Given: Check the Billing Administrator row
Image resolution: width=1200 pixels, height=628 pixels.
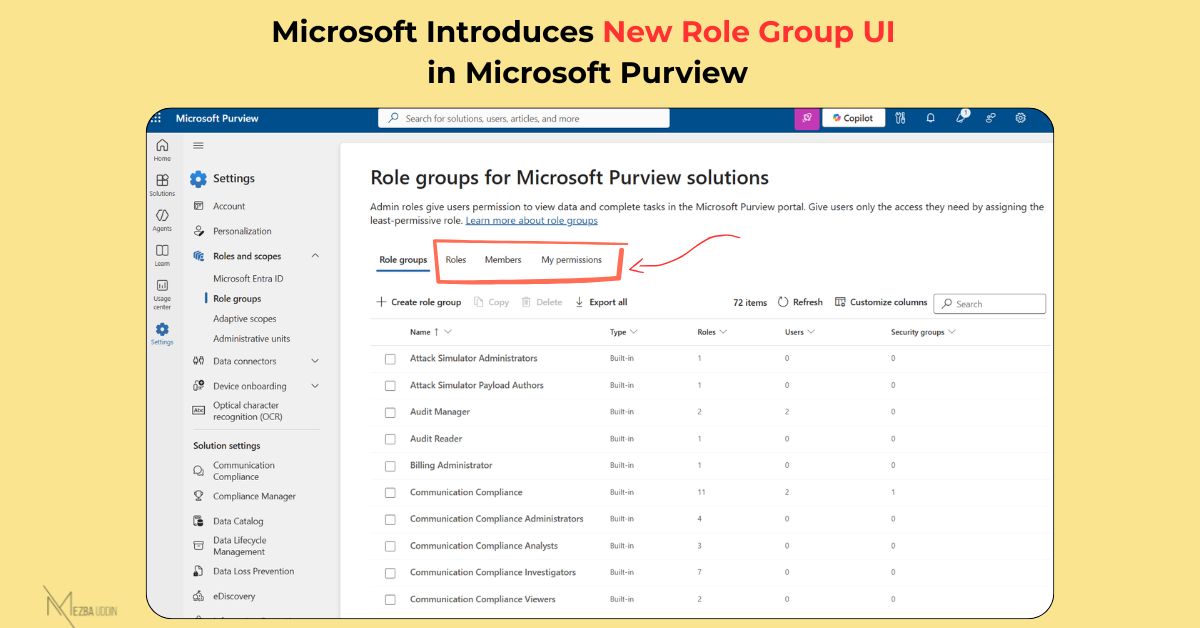Looking at the screenshot, I should [390, 466].
